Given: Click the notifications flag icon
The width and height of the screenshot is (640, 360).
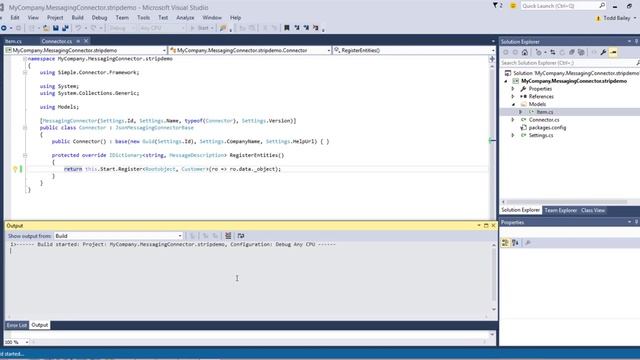Looking at the screenshot, I should (x=496, y=6).
